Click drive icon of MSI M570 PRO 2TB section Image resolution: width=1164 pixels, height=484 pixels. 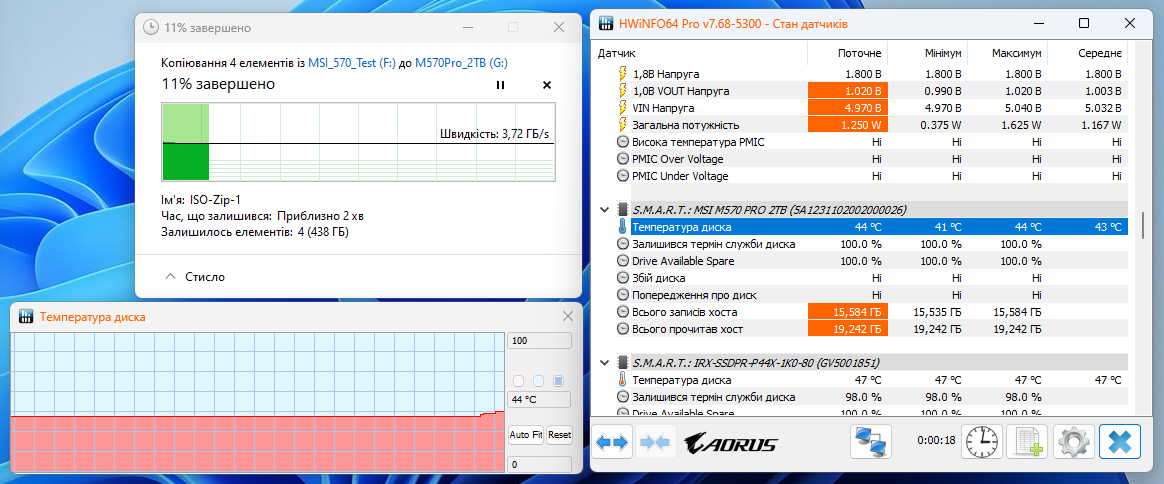pos(622,209)
